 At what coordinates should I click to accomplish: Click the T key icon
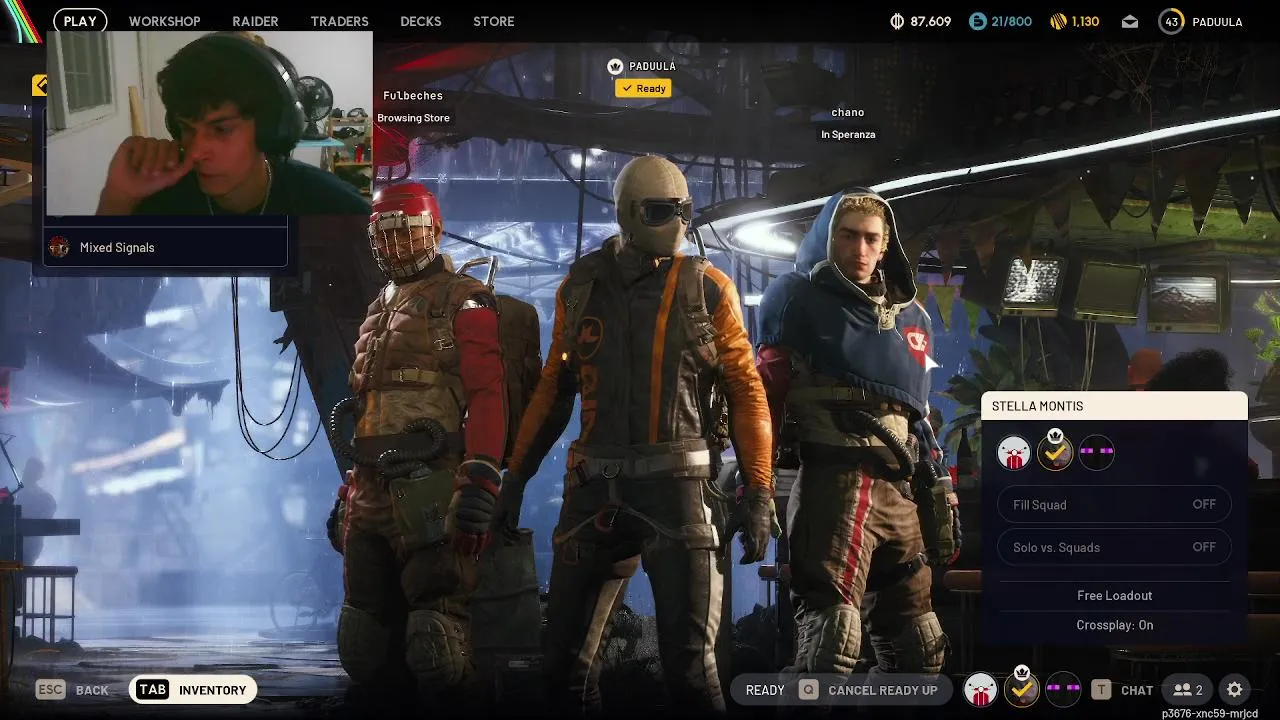click(1101, 690)
